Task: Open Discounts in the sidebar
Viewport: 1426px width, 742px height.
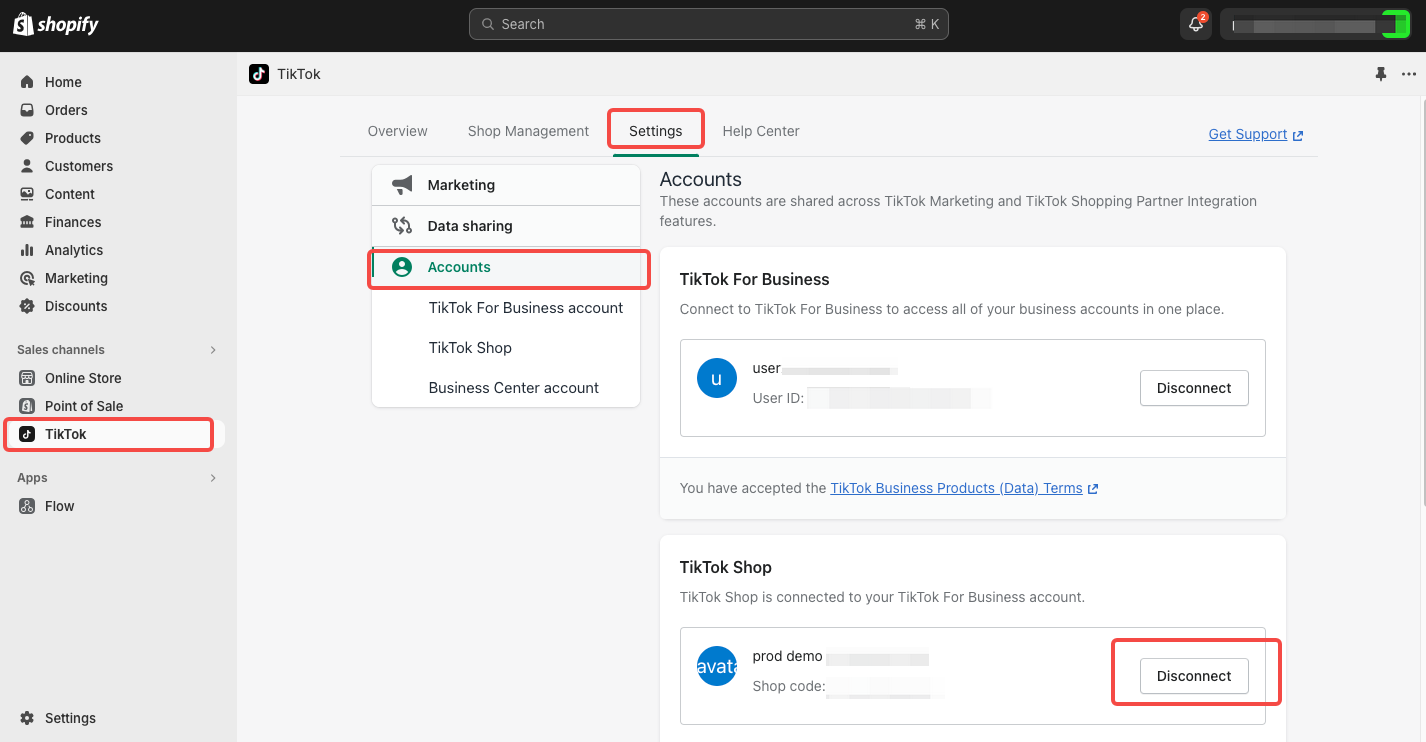Action: coord(75,306)
